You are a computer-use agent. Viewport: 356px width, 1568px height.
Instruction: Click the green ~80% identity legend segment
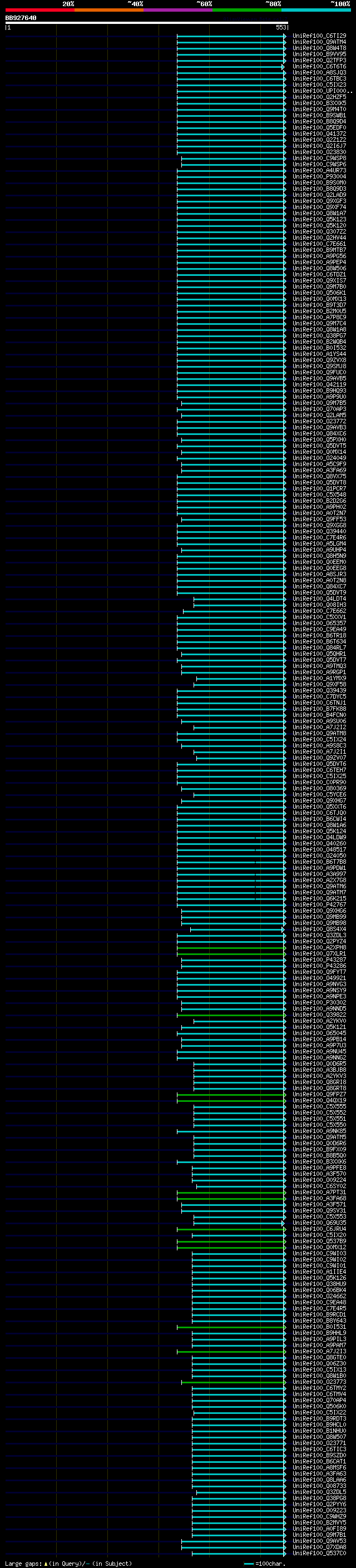click(247, 10)
